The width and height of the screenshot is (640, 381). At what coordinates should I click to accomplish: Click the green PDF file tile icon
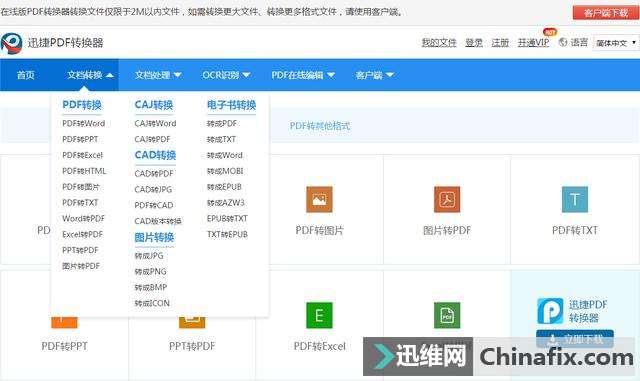(447, 315)
